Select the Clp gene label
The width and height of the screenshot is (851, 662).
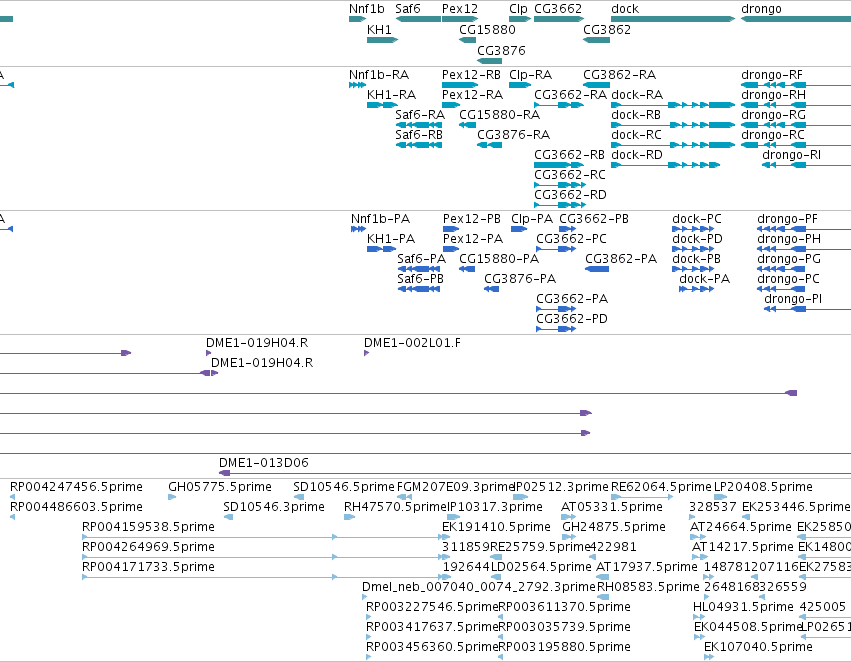point(518,9)
